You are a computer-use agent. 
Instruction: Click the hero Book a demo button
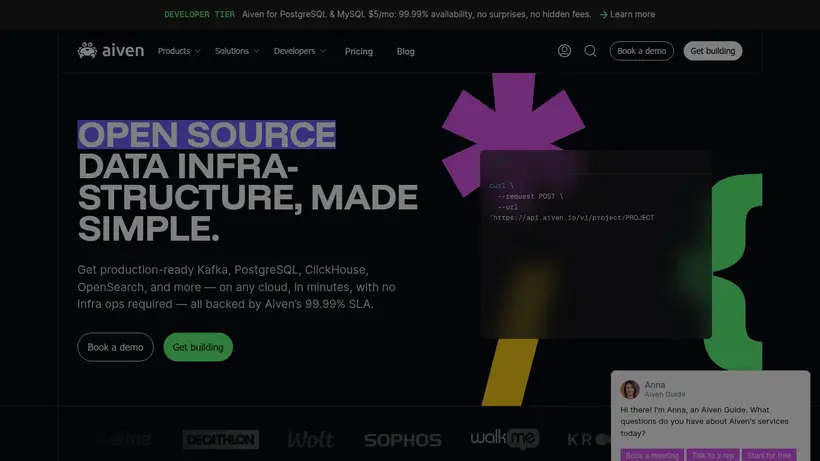(x=115, y=347)
